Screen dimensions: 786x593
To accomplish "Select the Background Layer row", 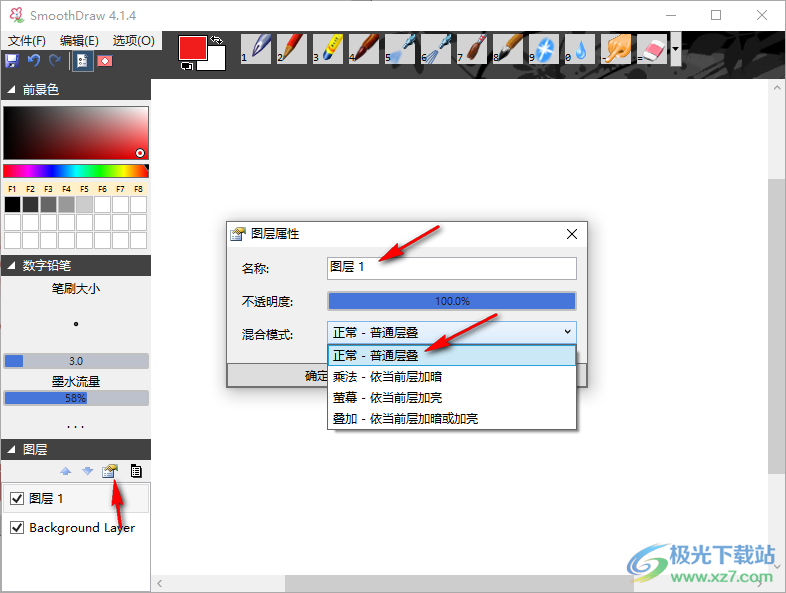I will tap(76, 527).
